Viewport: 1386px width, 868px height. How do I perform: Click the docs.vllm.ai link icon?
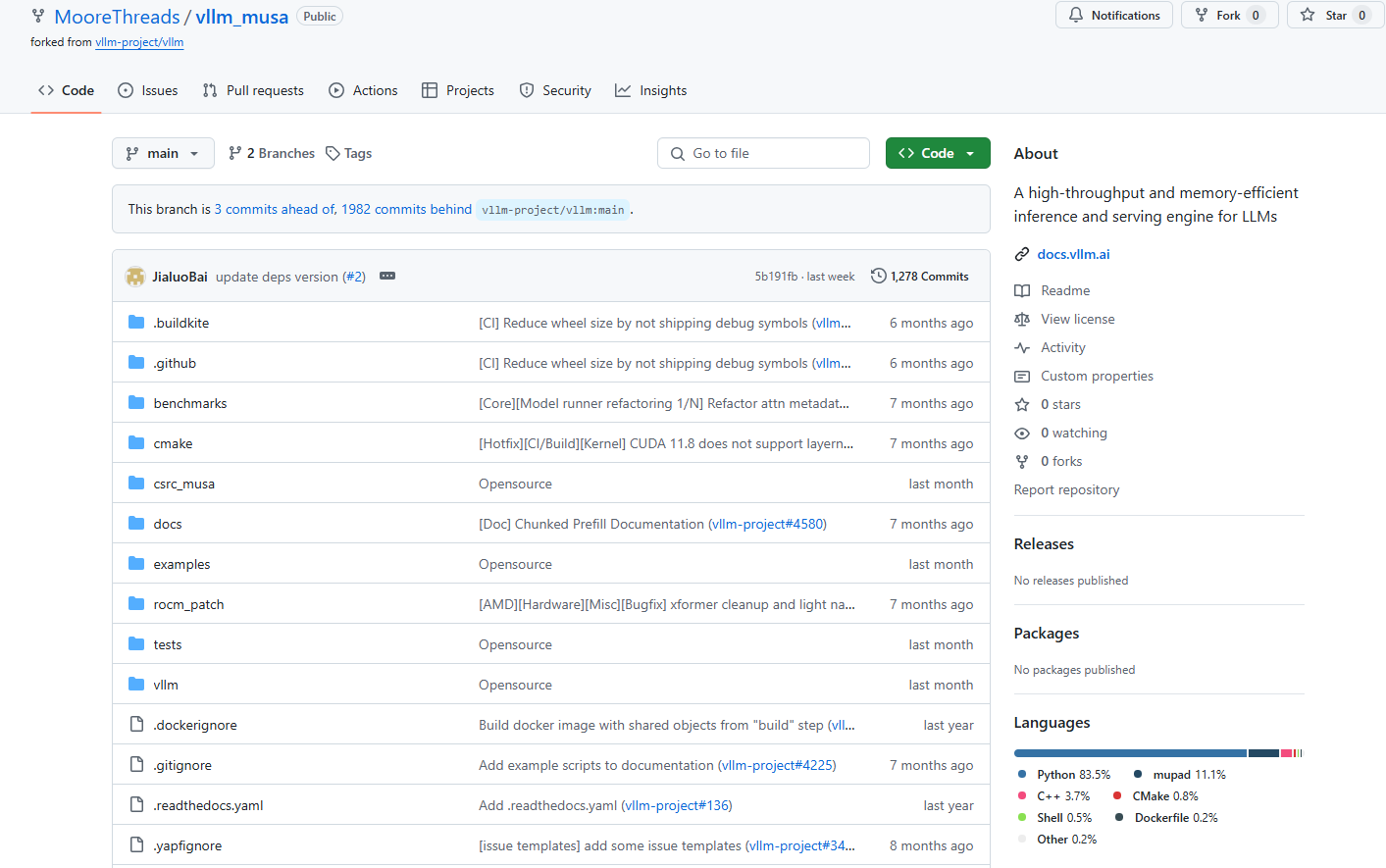(x=1022, y=254)
